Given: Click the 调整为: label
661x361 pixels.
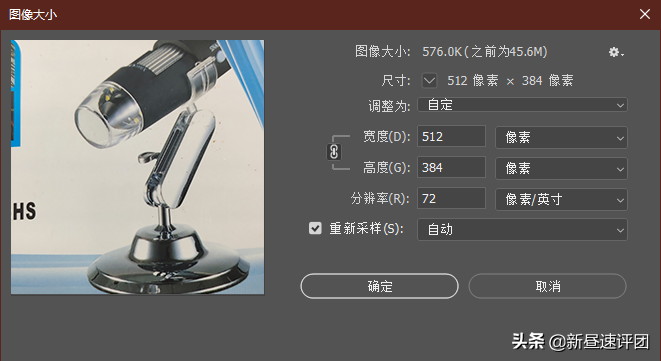Looking at the screenshot, I should [389, 105].
